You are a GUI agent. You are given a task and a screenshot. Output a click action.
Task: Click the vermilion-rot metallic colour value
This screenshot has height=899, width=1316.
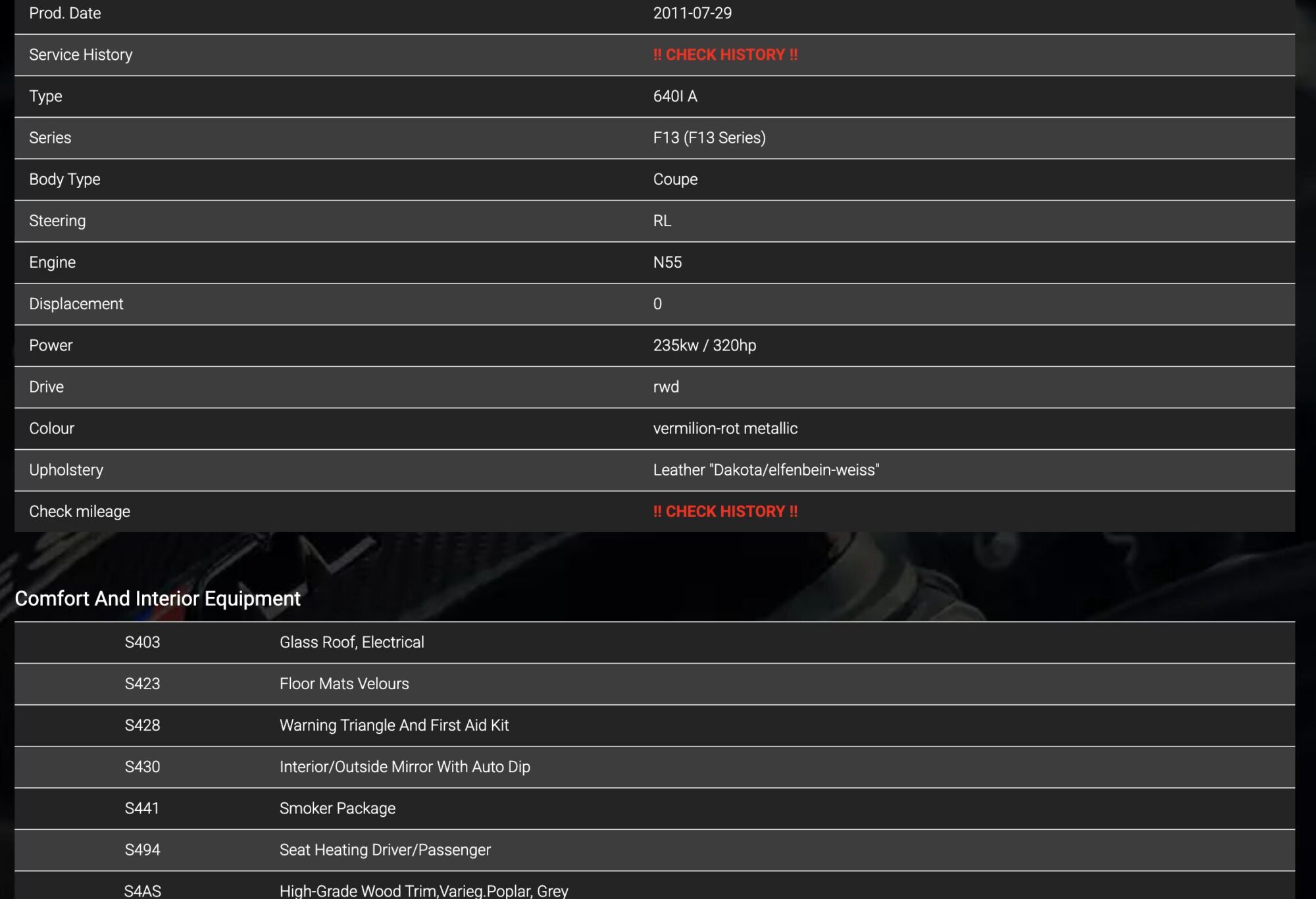724,428
